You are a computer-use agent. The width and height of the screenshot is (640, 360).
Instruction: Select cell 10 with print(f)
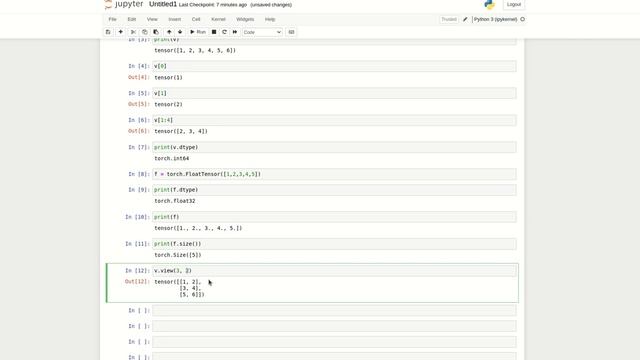tap(334, 217)
